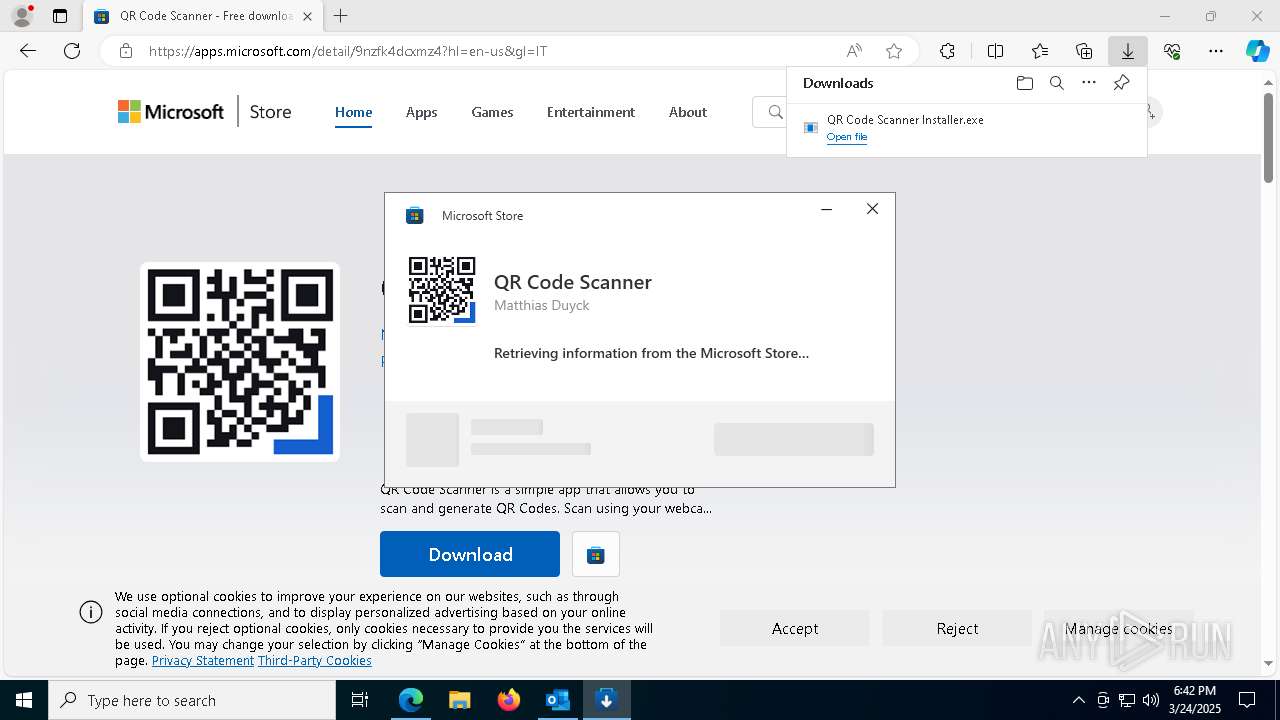
Task: Click the Microsoft logo
Action: point(171,112)
